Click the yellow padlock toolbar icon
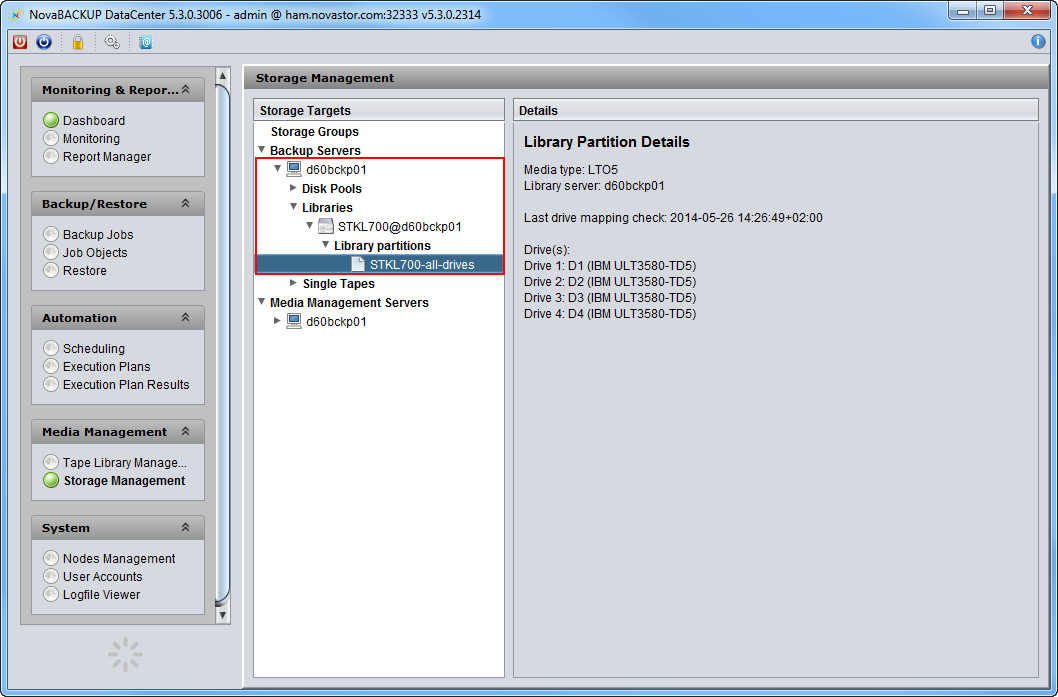The height and width of the screenshot is (697, 1058). (x=78, y=42)
